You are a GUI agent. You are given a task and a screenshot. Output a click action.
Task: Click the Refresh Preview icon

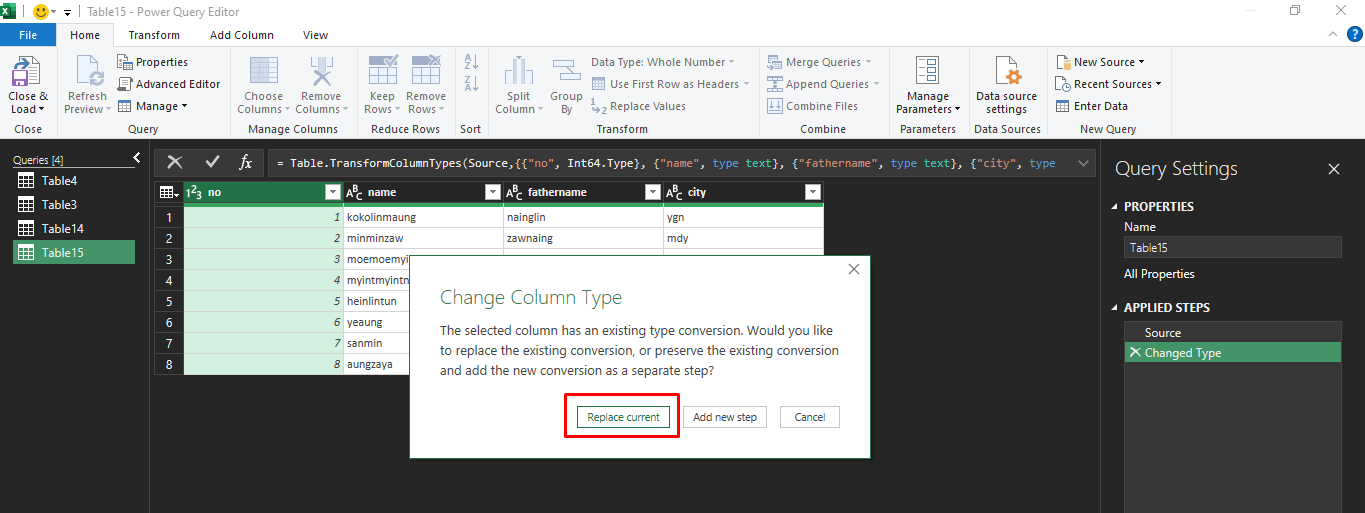(87, 72)
